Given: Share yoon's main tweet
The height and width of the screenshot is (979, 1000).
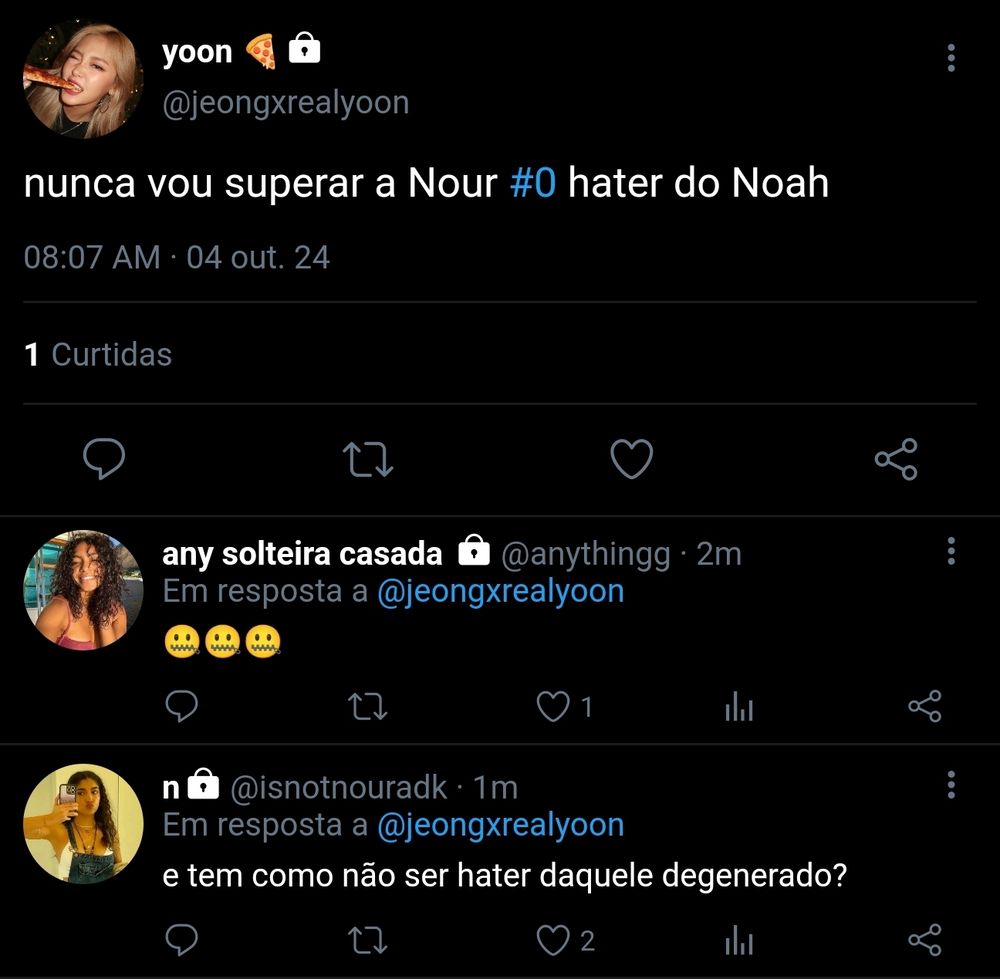Looking at the screenshot, I should point(895,459).
